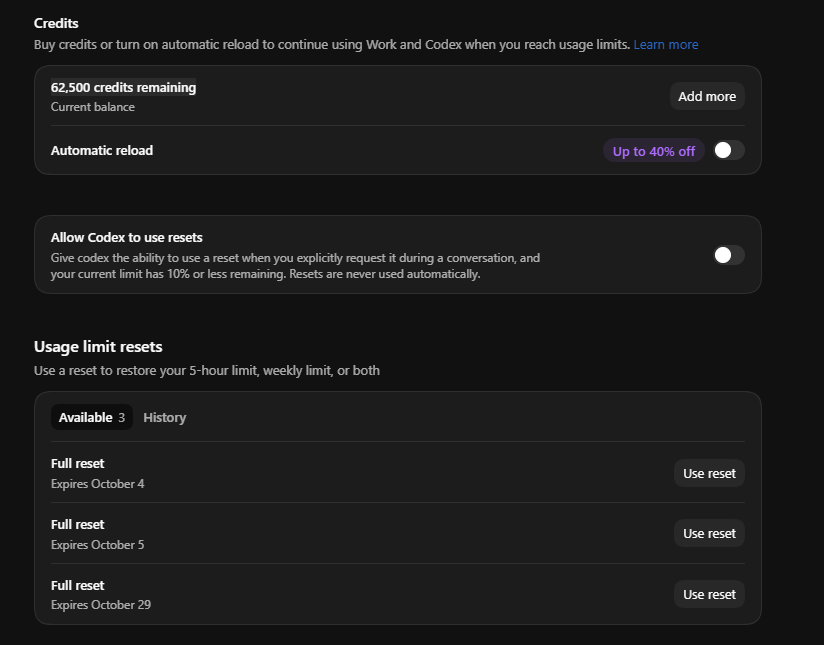Click the Current balance label
Screen dimensions: 824x645
[x=93, y=107]
